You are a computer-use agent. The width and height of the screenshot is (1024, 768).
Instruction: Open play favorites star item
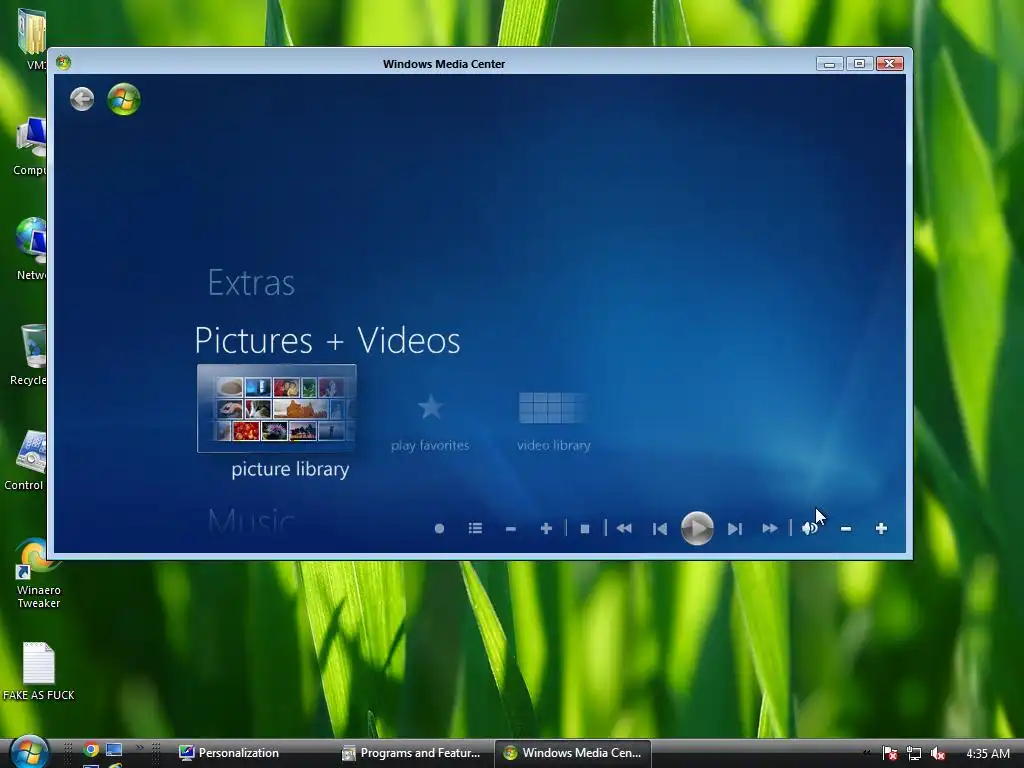[430, 422]
